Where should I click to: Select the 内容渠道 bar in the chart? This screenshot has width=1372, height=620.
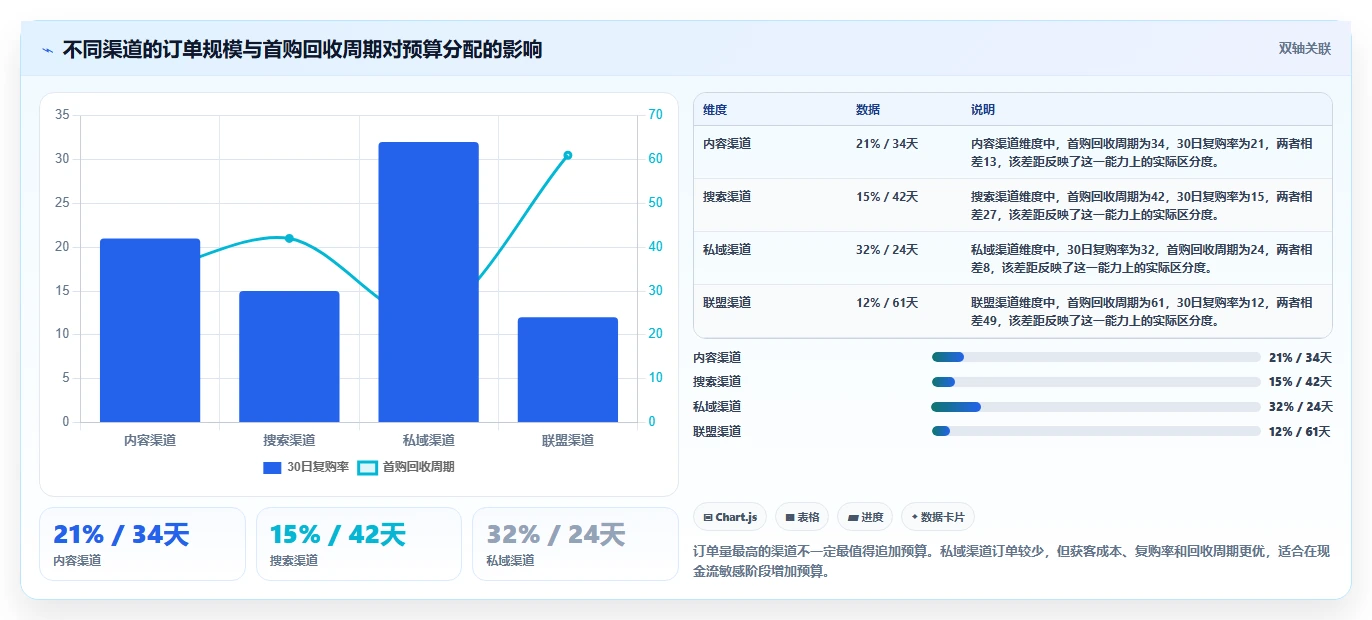click(150, 330)
